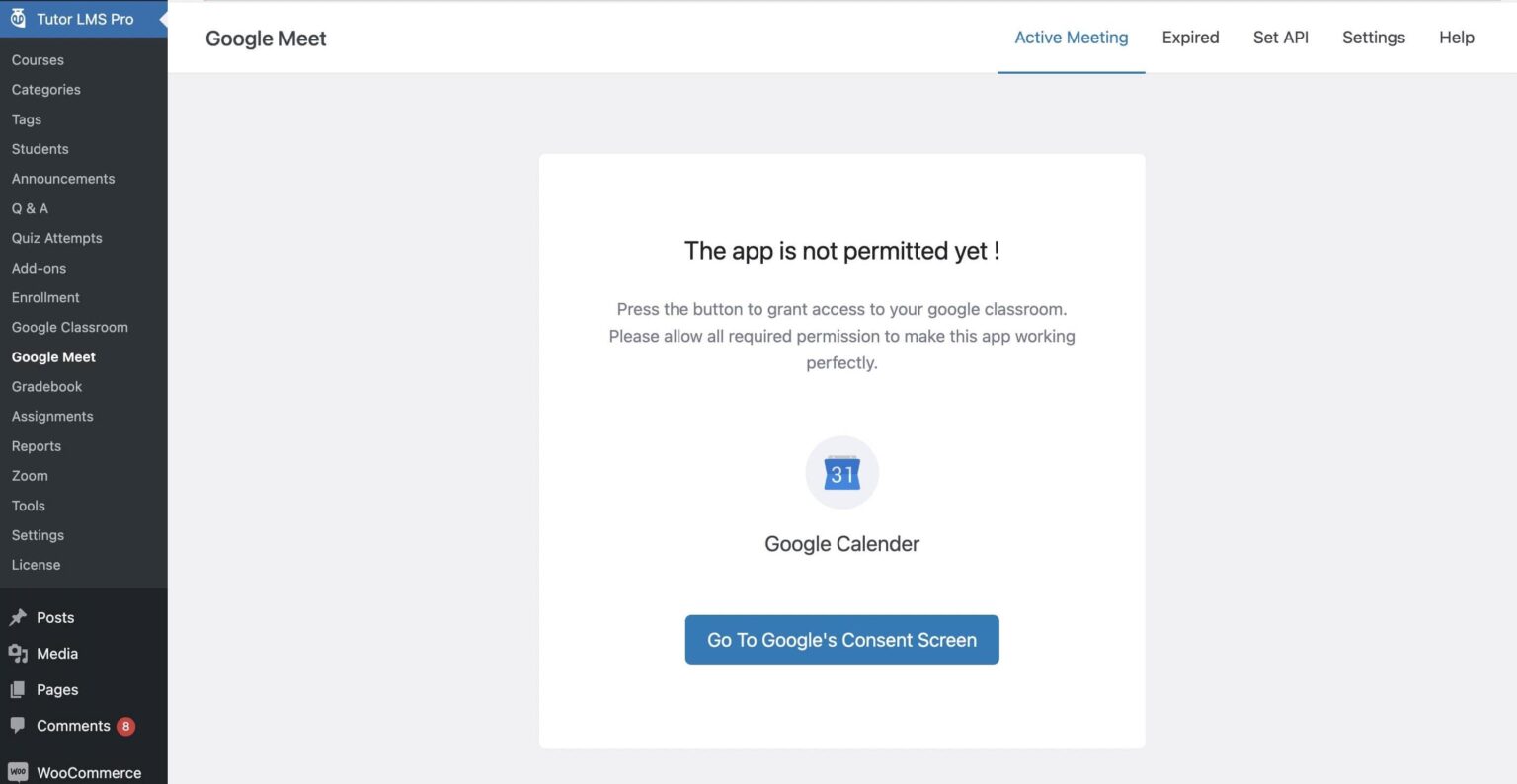Switch to the Settings tab for Google Meet

[1374, 38]
